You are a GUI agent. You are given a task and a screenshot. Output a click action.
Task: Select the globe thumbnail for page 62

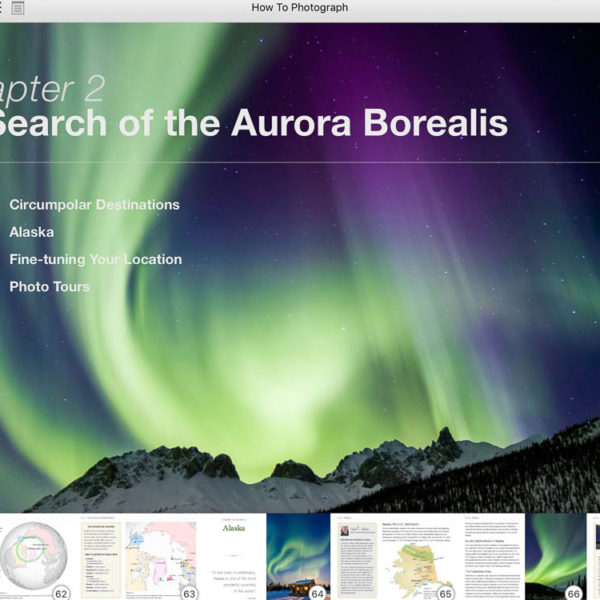[x=34, y=556]
